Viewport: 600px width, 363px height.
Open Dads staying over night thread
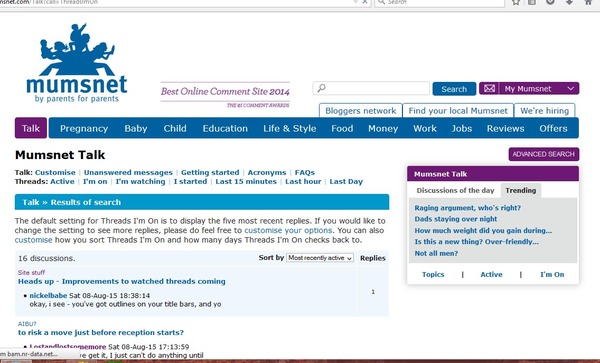tap(456, 219)
